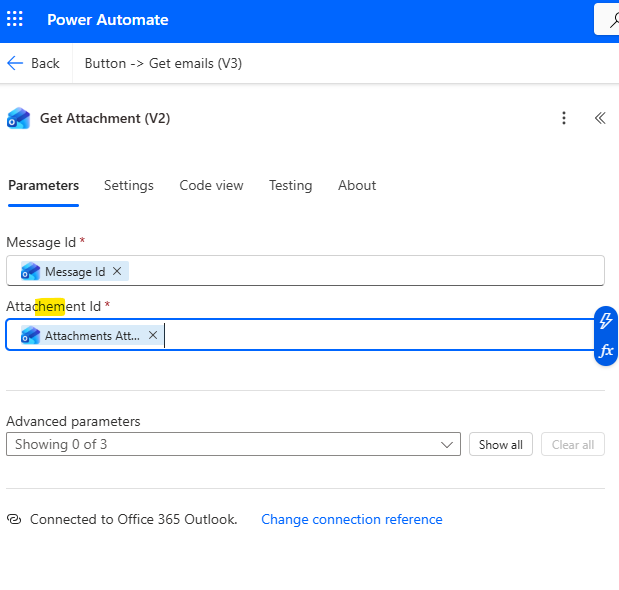The image size is (619, 590).
Task: Select the Attachments Att... token
Action: [92, 335]
